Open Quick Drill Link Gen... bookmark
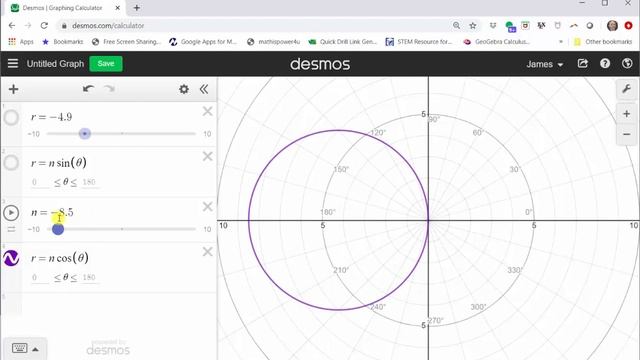640x360 pixels. pyautogui.click(x=343, y=42)
